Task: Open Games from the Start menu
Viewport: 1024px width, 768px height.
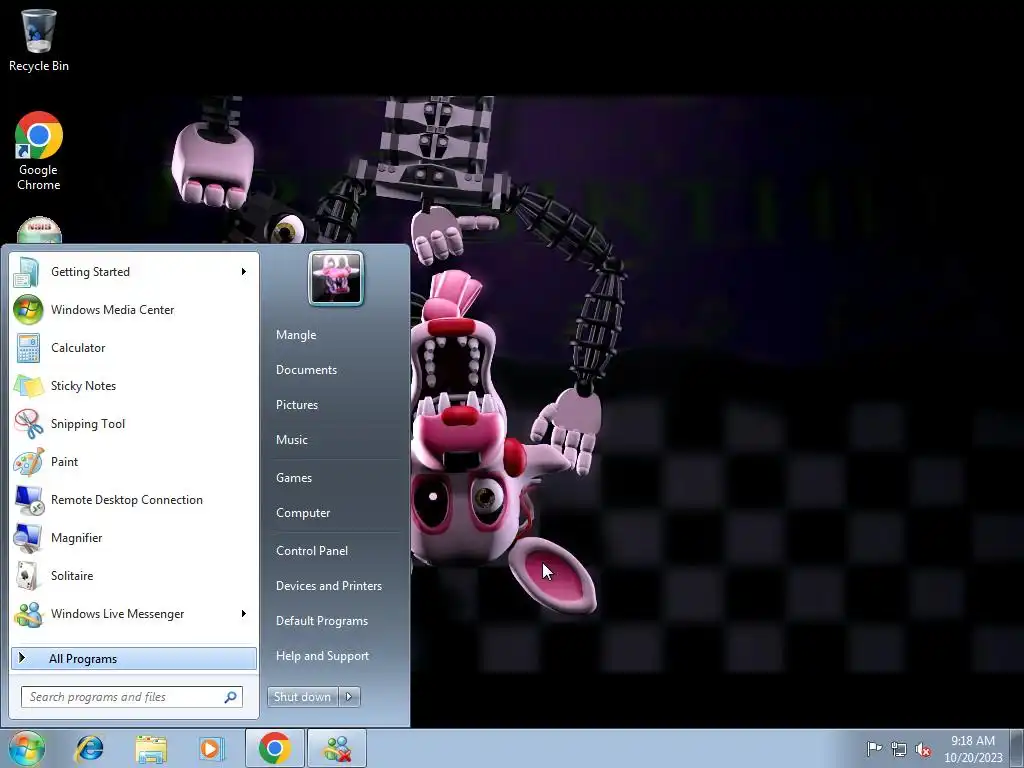Action: click(x=294, y=477)
